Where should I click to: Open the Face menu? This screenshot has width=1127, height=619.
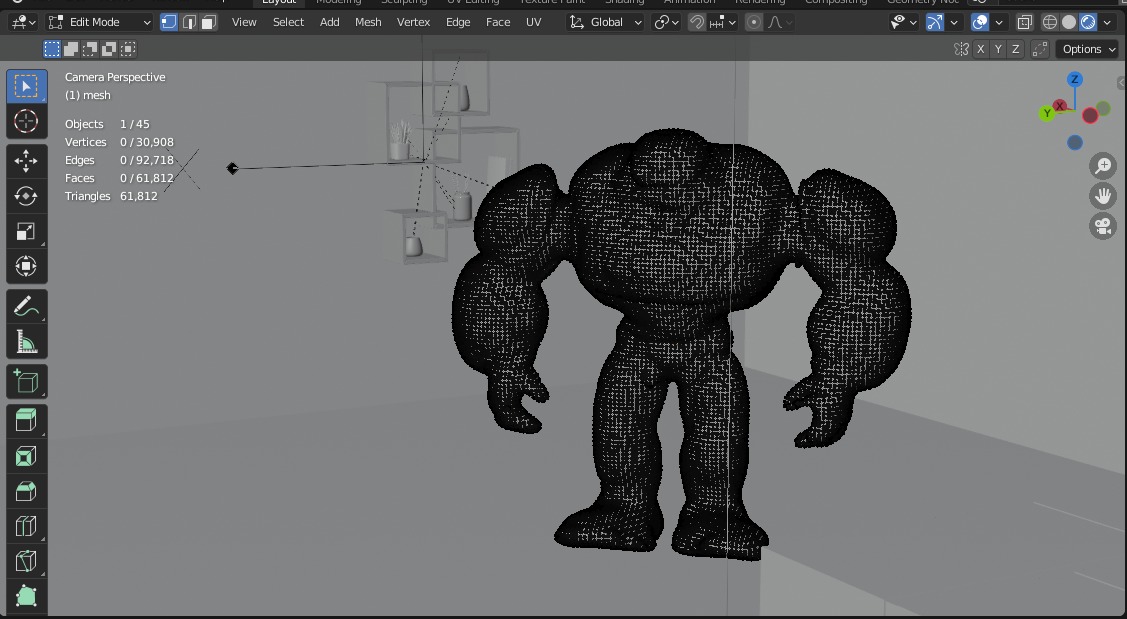pyautogui.click(x=497, y=22)
